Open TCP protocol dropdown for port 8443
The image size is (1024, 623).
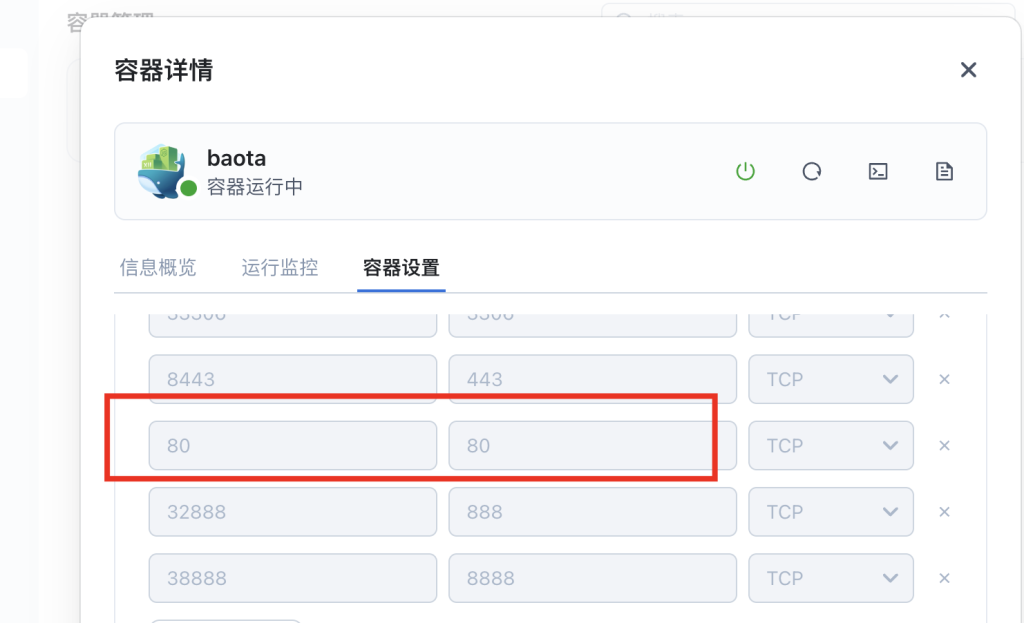(831, 379)
